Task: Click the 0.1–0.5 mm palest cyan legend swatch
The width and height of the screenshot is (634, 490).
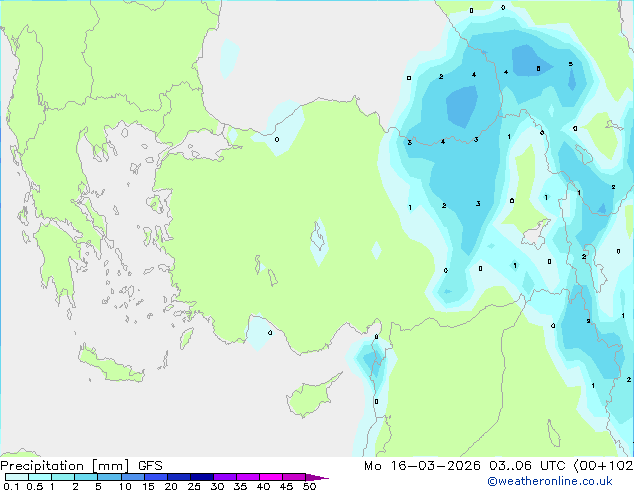Action: tap(17, 477)
